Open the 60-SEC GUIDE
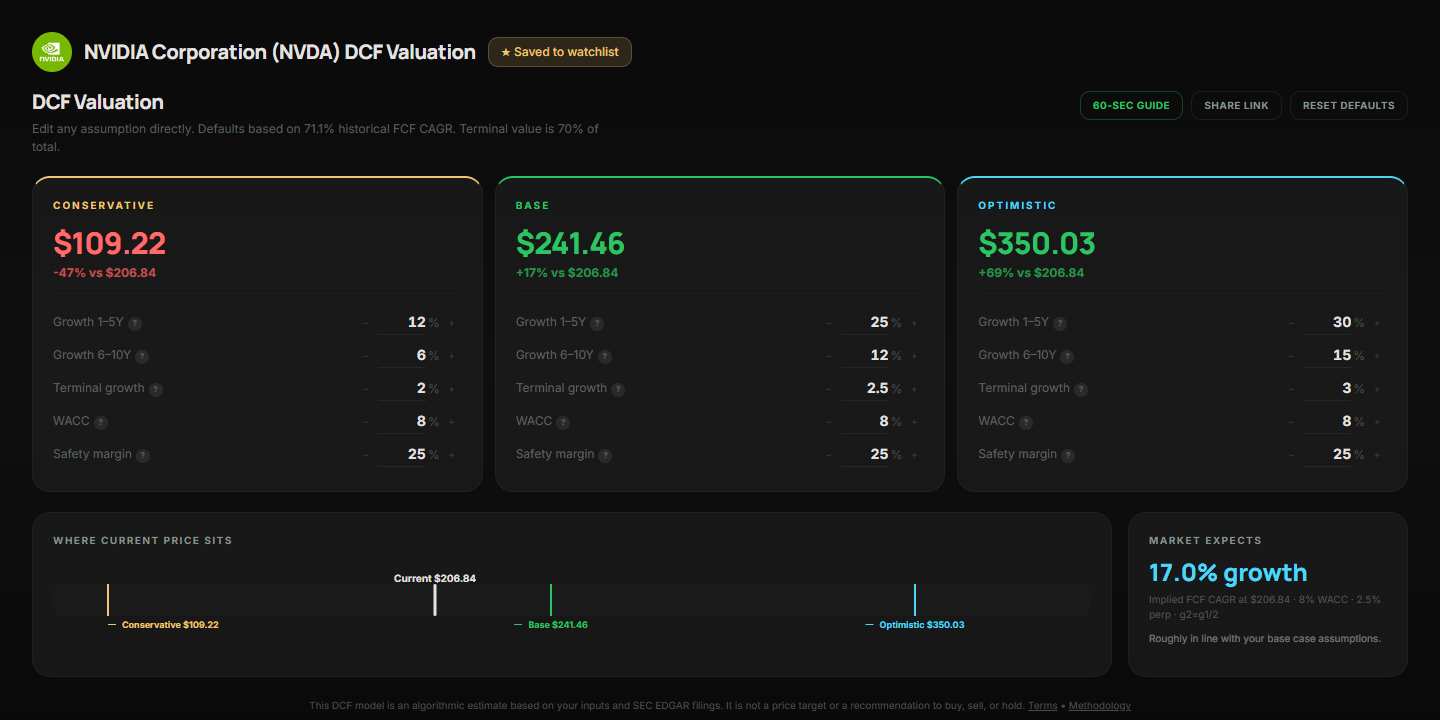The height and width of the screenshot is (720, 1440). click(1131, 105)
